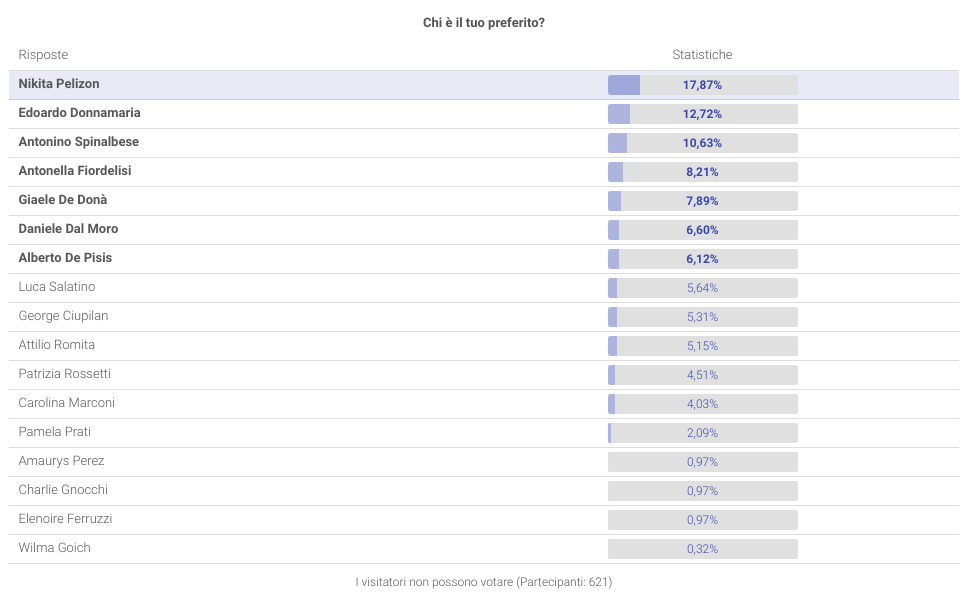Click the Alberto De Pisis row label
The width and height of the screenshot is (964, 604).
pos(65,259)
